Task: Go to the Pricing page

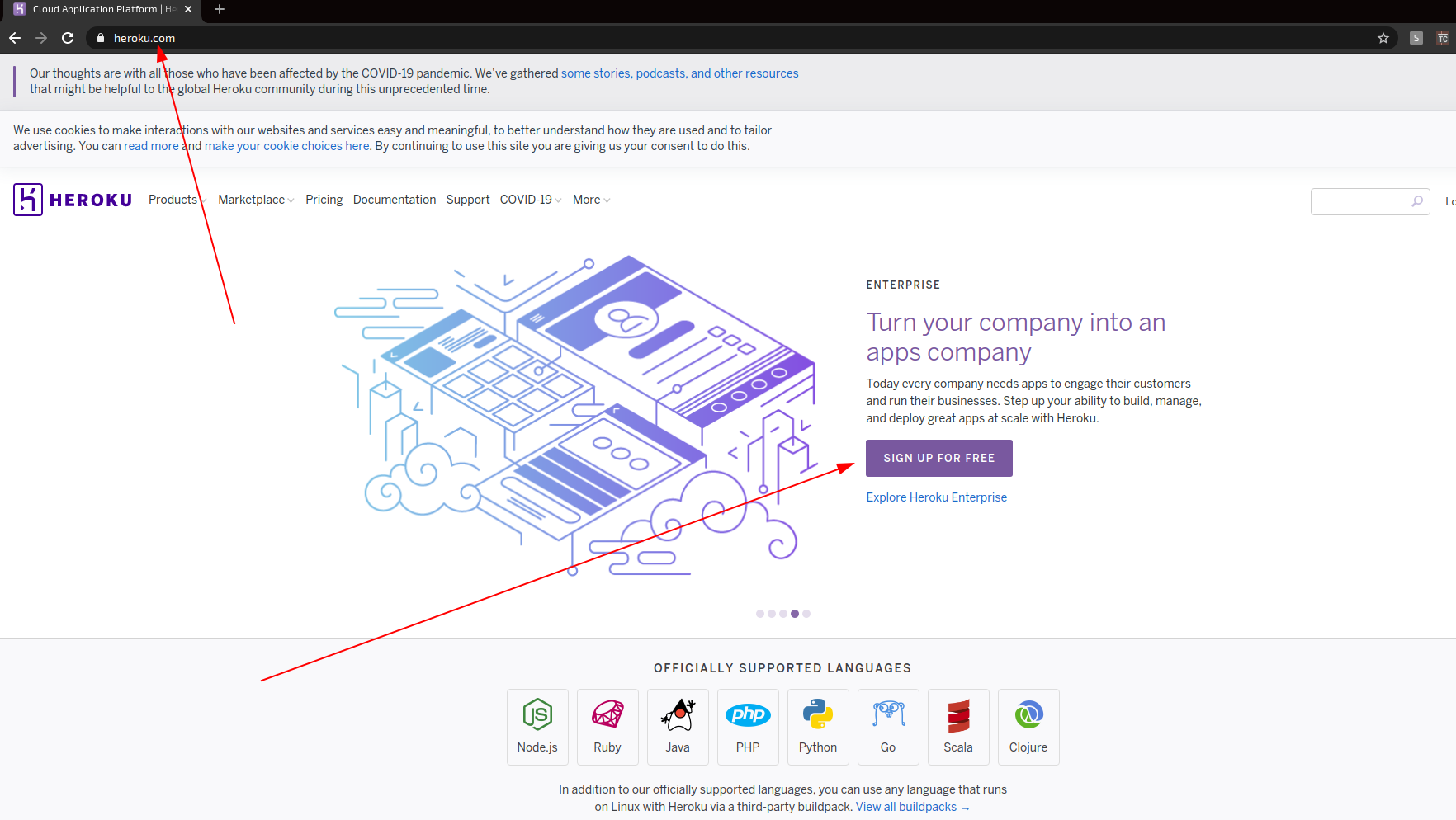Action: pos(324,200)
